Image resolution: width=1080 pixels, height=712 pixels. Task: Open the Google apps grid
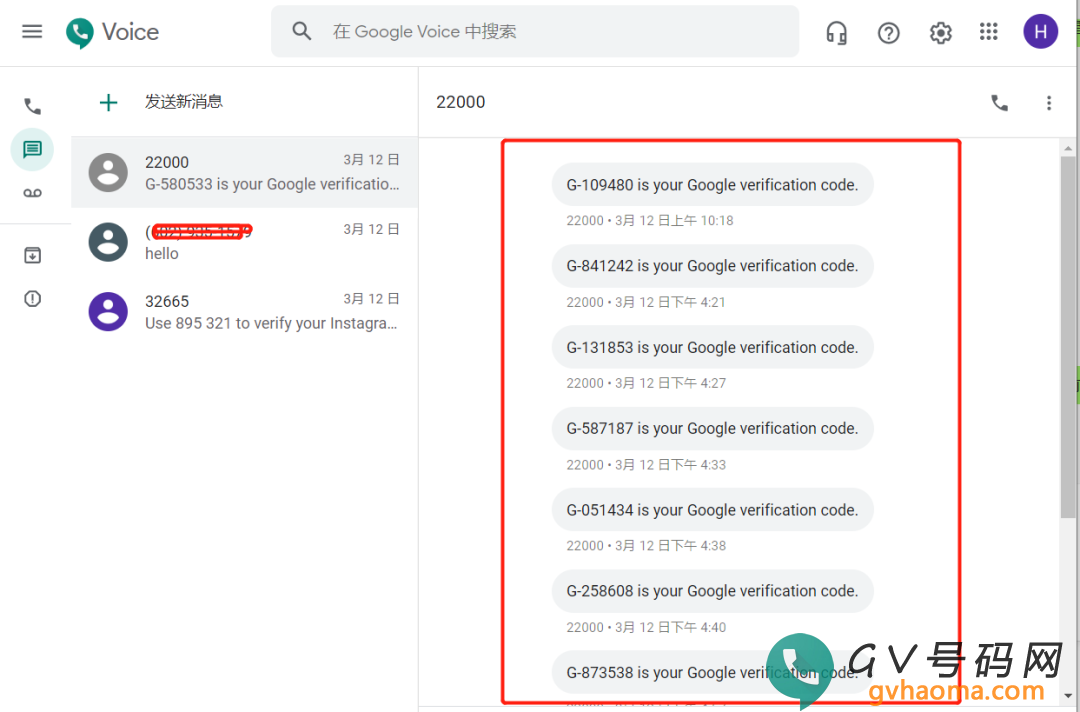pos(988,32)
